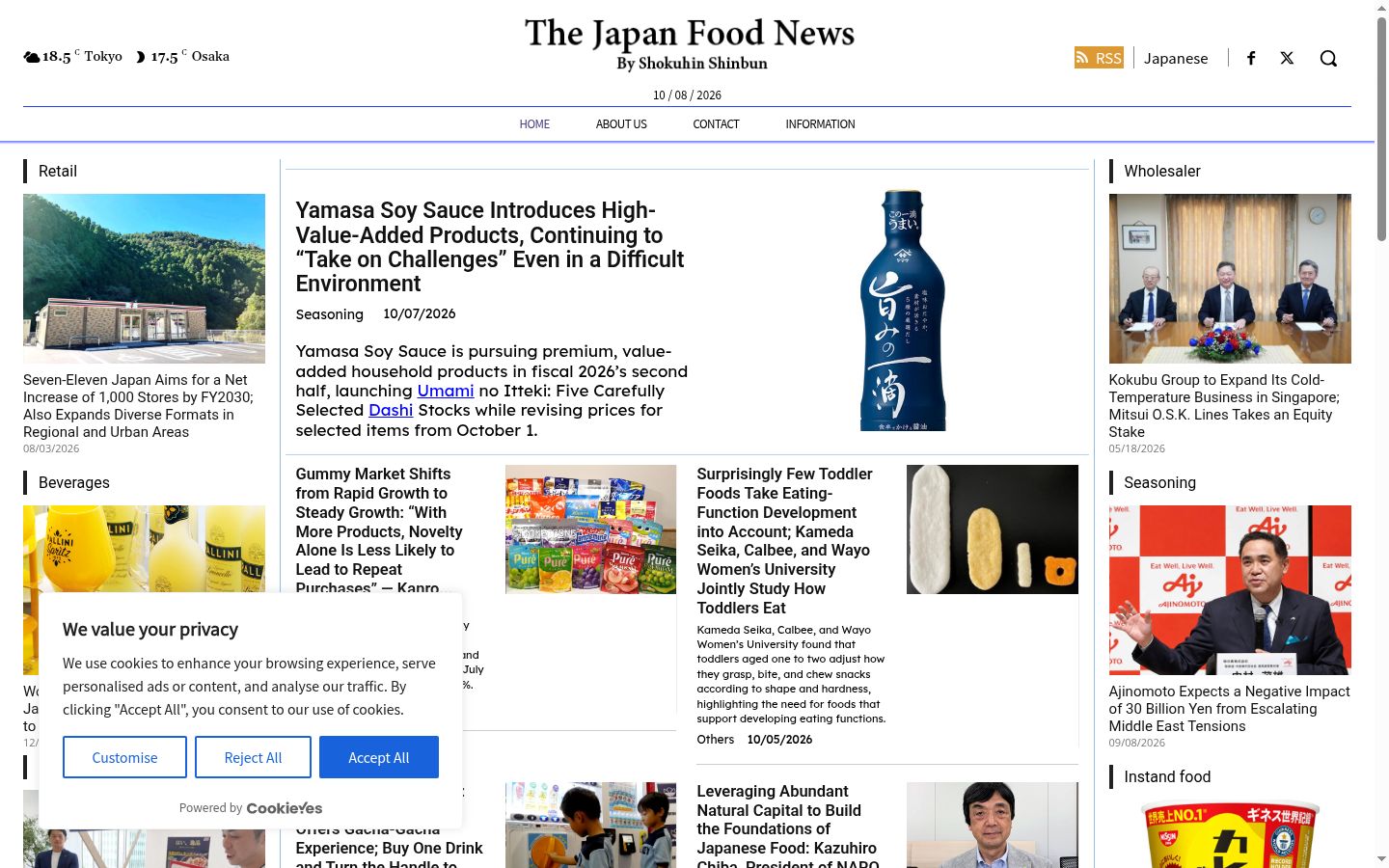Open the RSS feed link
The width and height of the screenshot is (1389, 868).
pyautogui.click(x=1099, y=58)
